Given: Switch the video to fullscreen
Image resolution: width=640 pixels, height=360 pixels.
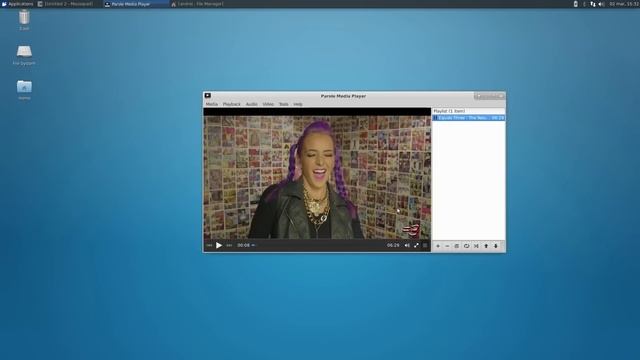Looking at the screenshot, I should click(x=416, y=245).
